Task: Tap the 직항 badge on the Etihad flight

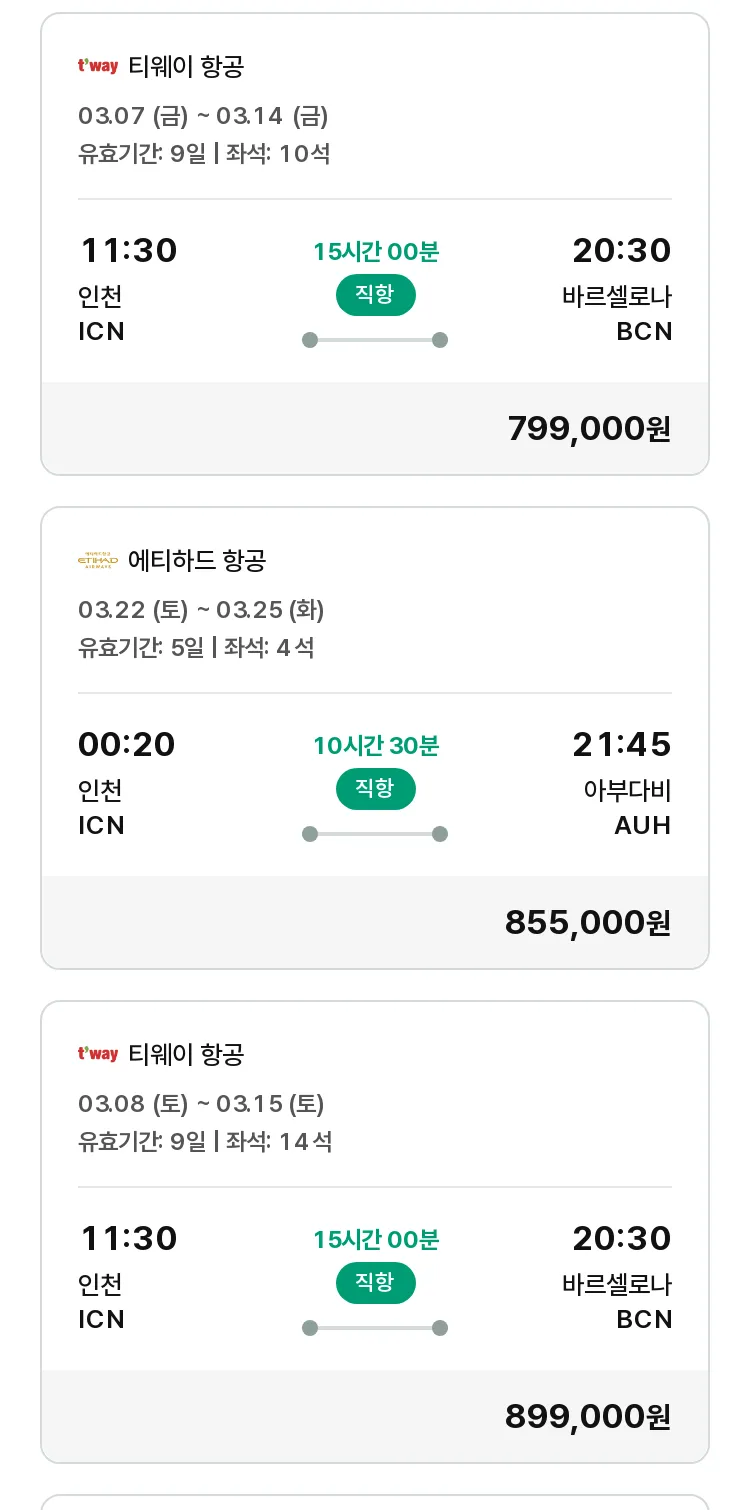Action: [375, 789]
